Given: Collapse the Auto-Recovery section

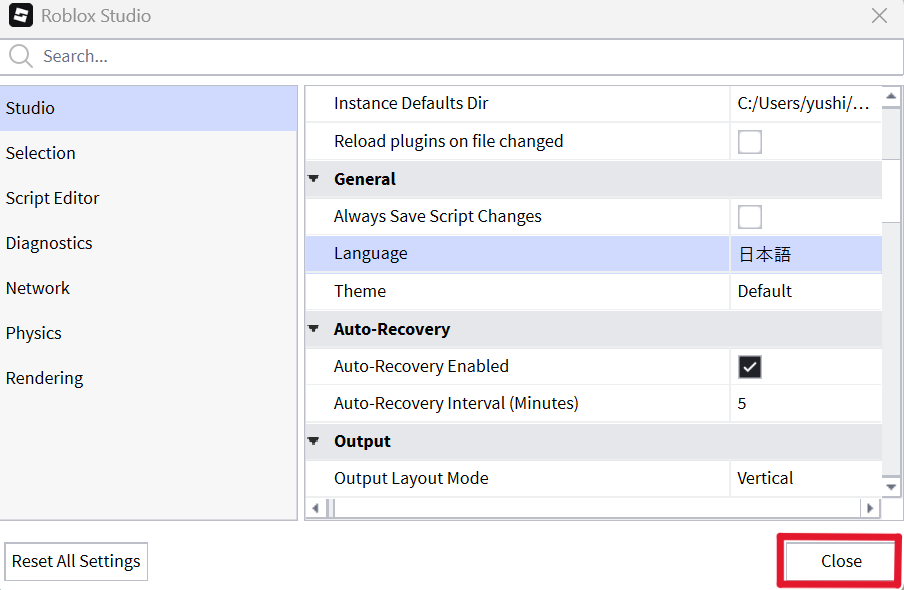Looking at the screenshot, I should [314, 329].
